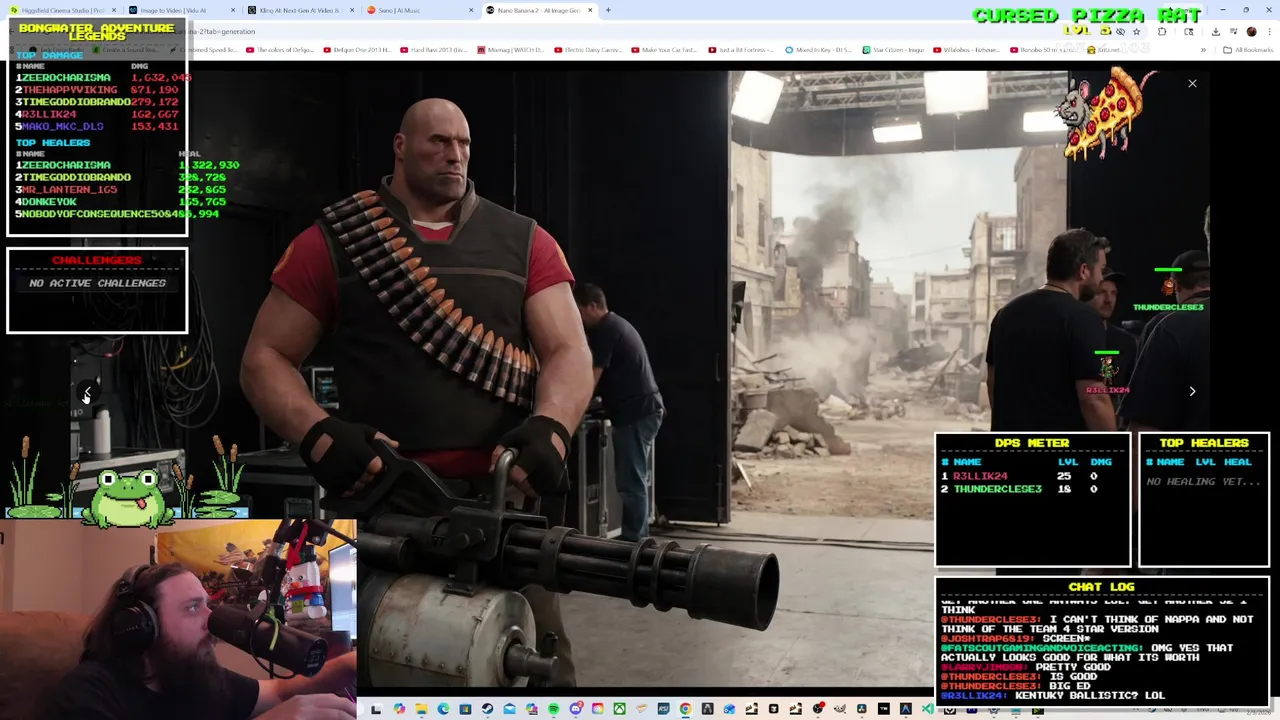The width and height of the screenshot is (1280, 720).
Task: Open Villalobos Fizheuer bookmark
Action: click(x=966, y=50)
